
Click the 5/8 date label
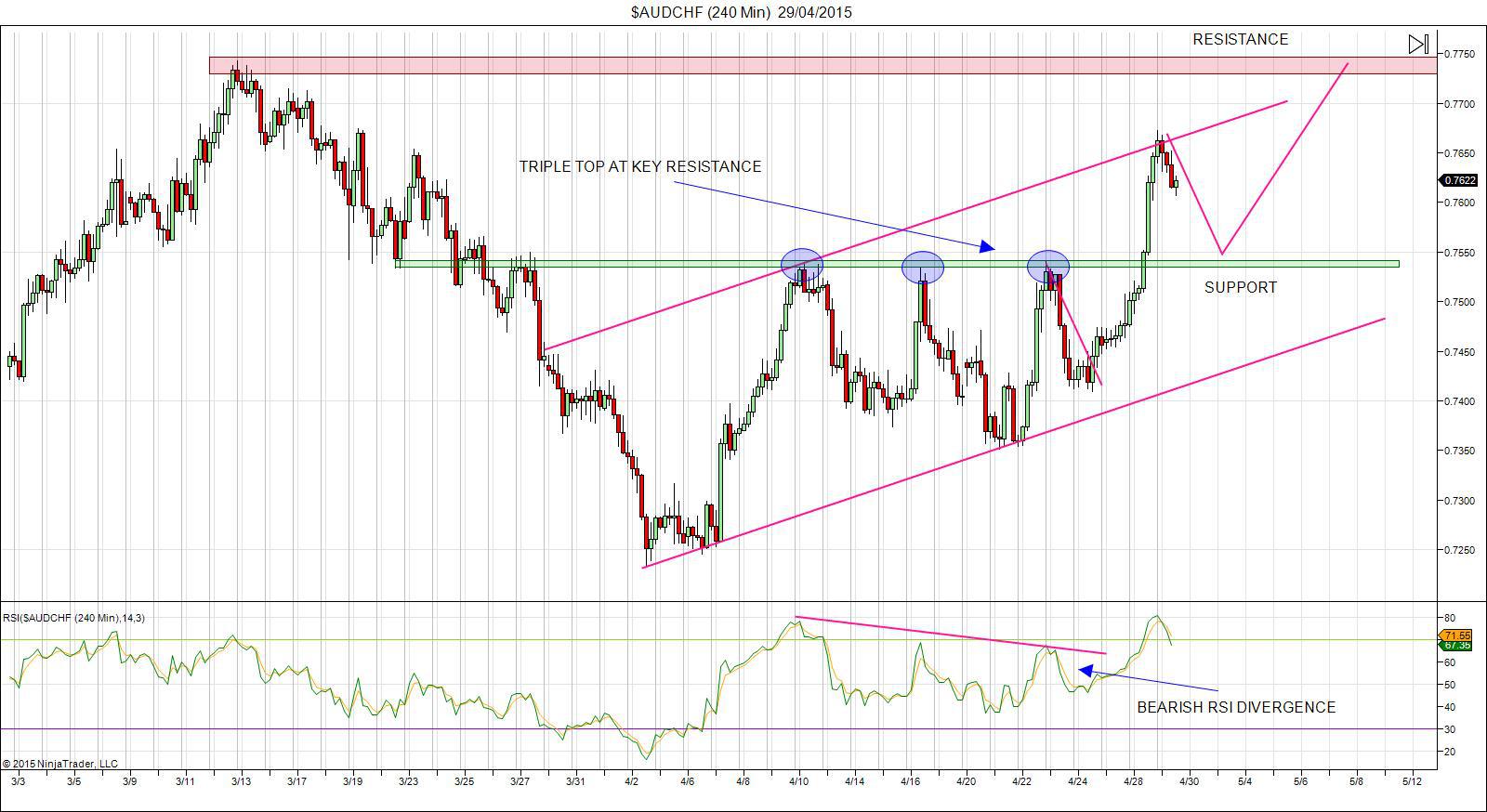(x=1356, y=781)
